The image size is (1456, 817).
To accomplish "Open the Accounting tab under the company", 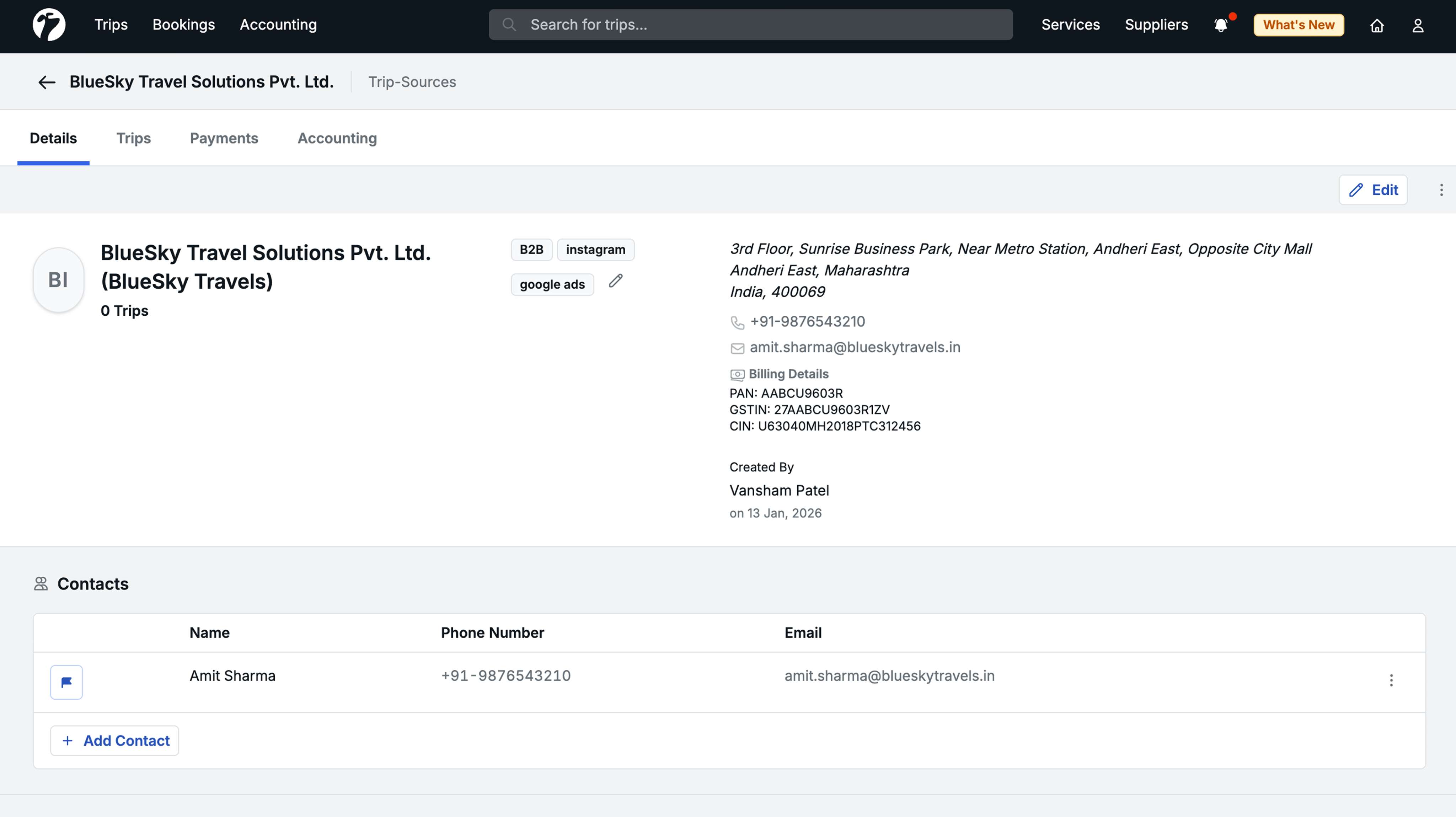I will click(x=337, y=138).
